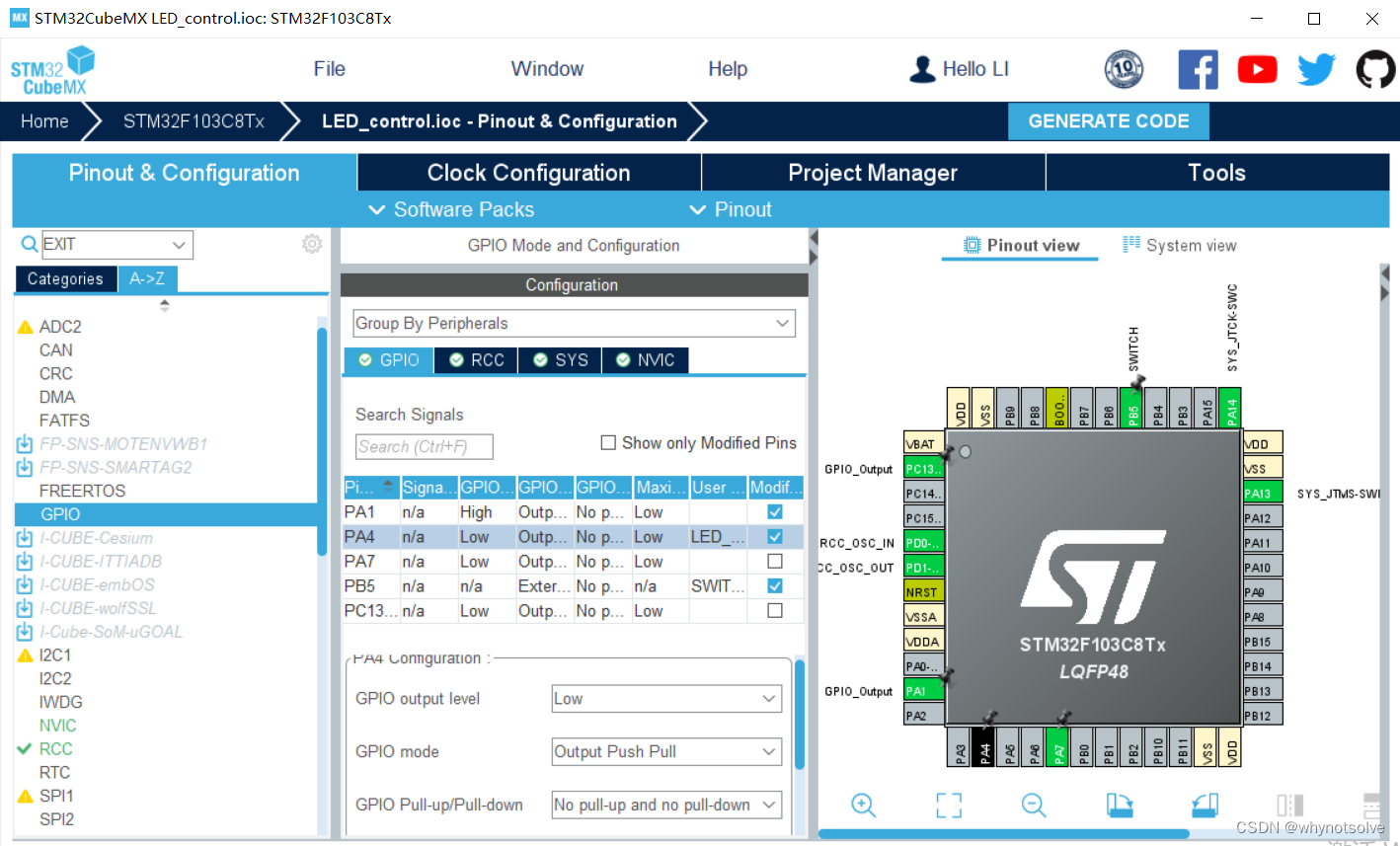Zoom in on the pinout view
The height and width of the screenshot is (846, 1400).
pyautogui.click(x=864, y=805)
